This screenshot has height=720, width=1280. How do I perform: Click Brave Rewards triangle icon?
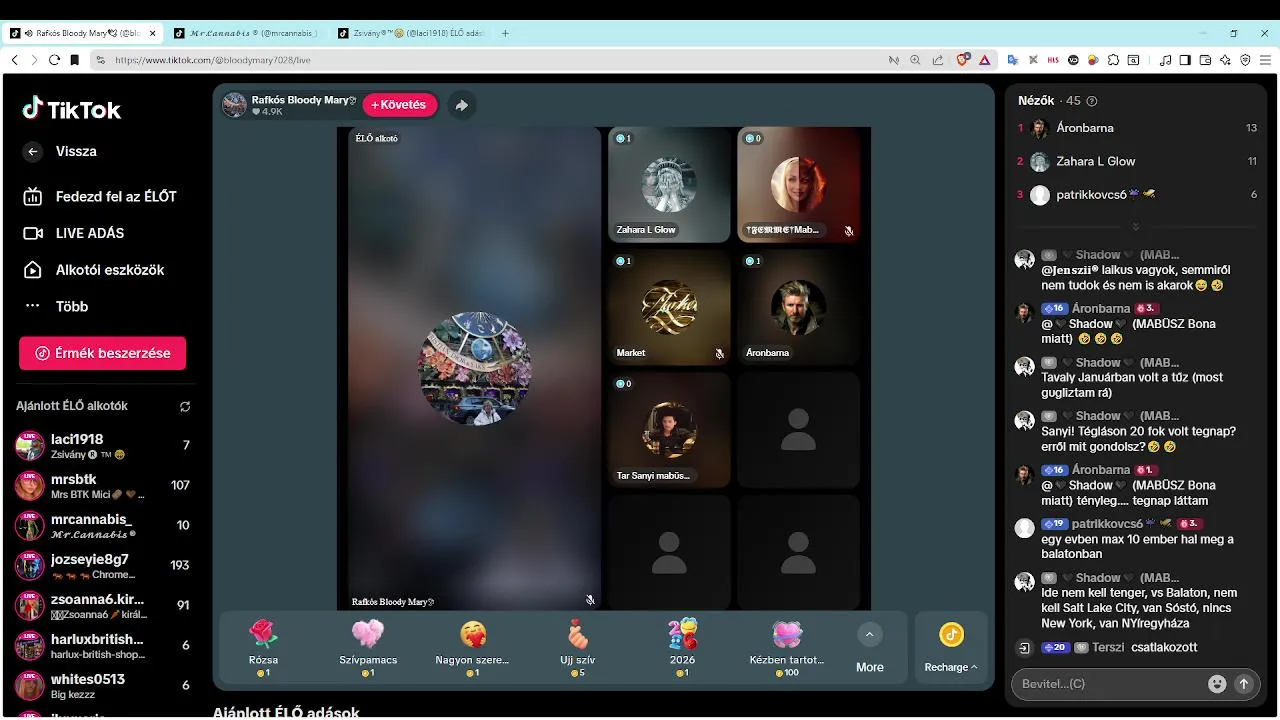(x=985, y=60)
